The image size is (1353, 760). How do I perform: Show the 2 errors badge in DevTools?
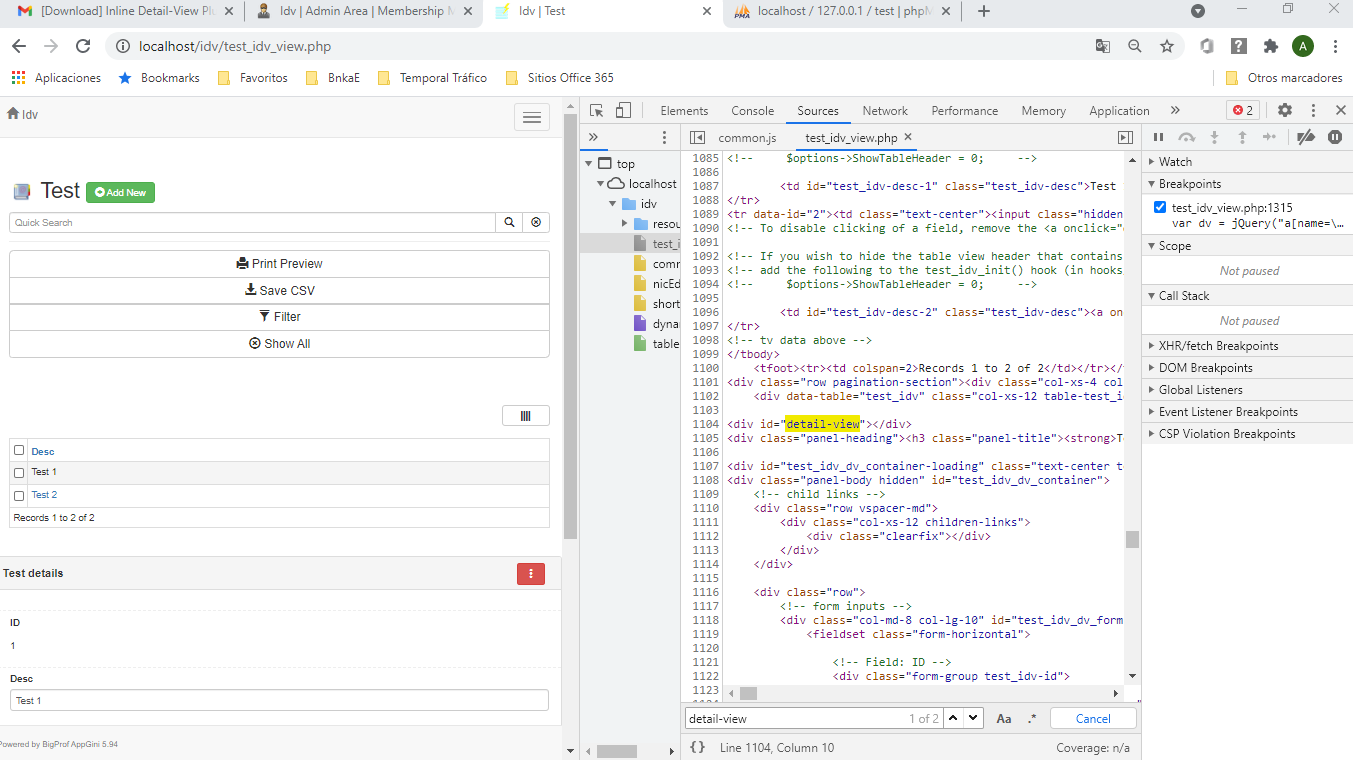pos(1243,111)
